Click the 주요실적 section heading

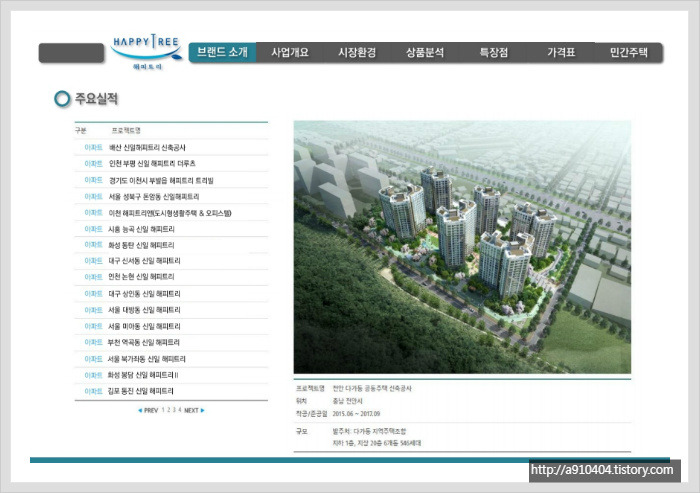[96, 99]
